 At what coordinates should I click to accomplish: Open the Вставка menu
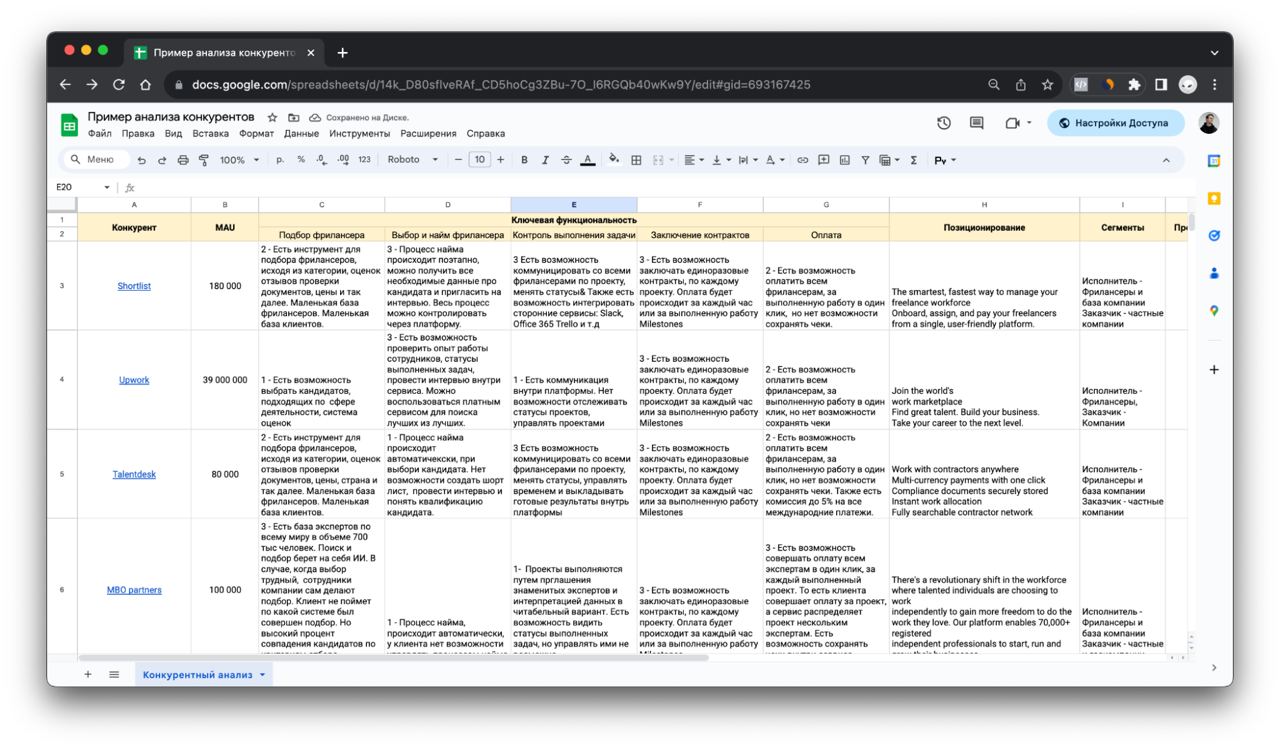210,133
